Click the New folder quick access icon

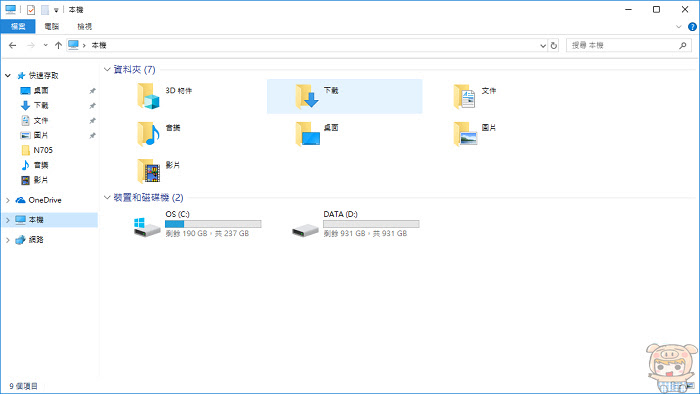45,9
